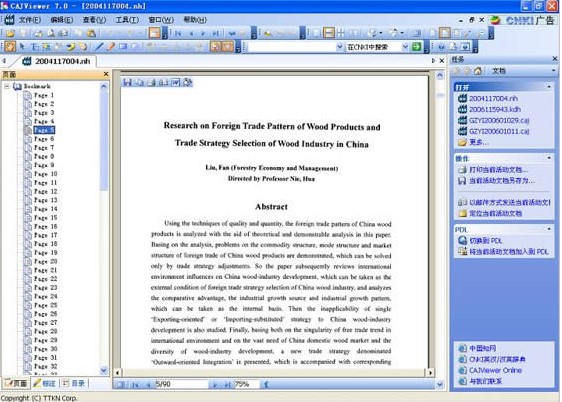Image resolution: width=562 pixels, height=402 pixels.
Task: Toggle the continuous page layout button
Action: pyautogui.click(x=329, y=33)
